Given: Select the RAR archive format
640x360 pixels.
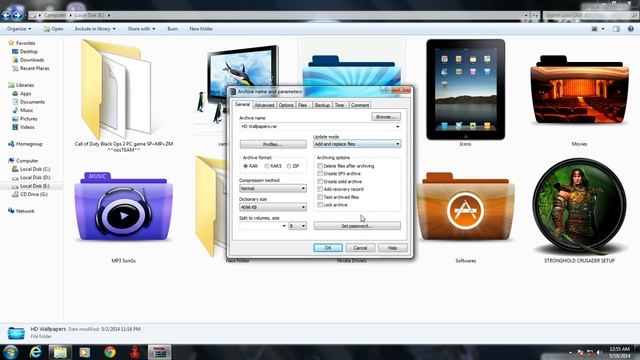Looking at the screenshot, I should [246, 166].
